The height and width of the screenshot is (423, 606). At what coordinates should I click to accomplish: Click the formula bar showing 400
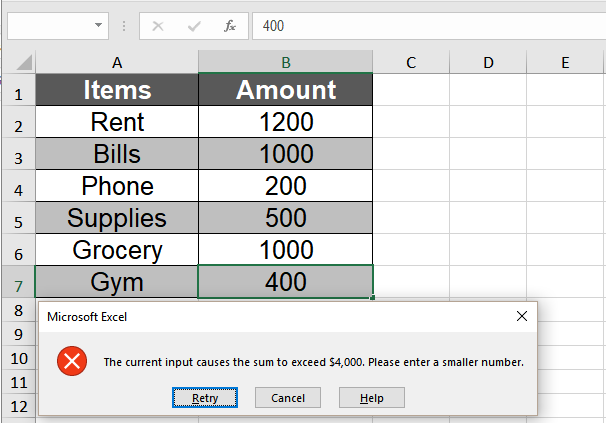pyautogui.click(x=420, y=26)
